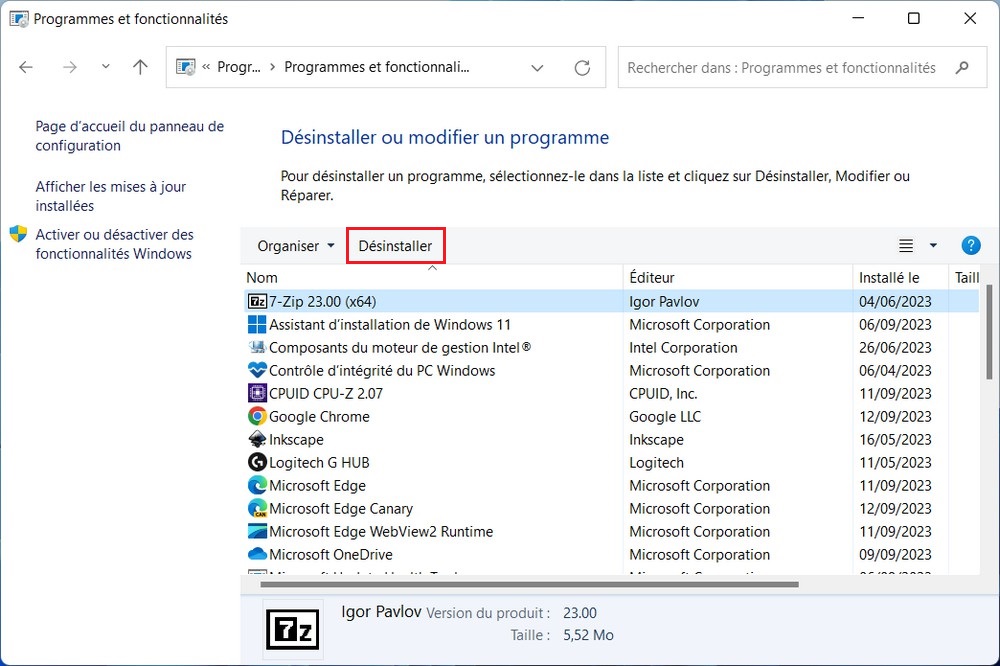Screen dimensions: 1000x666
Task: Click the window title bar app icon
Action: pos(19,19)
